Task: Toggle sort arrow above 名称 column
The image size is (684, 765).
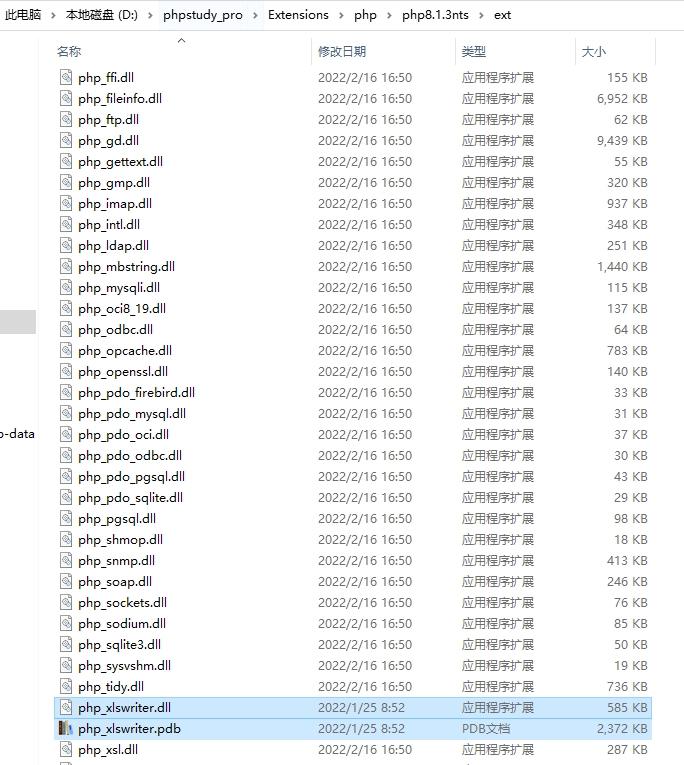Action: pos(181,40)
